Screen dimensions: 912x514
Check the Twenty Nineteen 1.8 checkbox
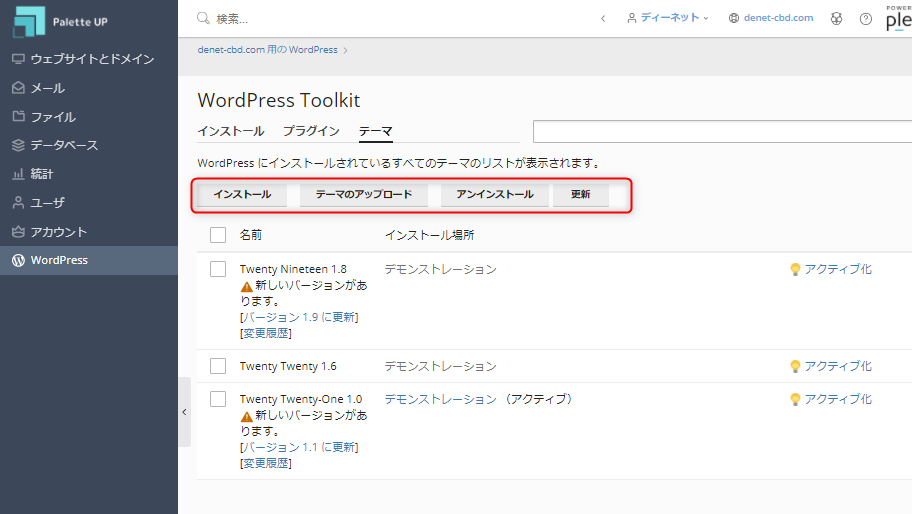[218, 269]
